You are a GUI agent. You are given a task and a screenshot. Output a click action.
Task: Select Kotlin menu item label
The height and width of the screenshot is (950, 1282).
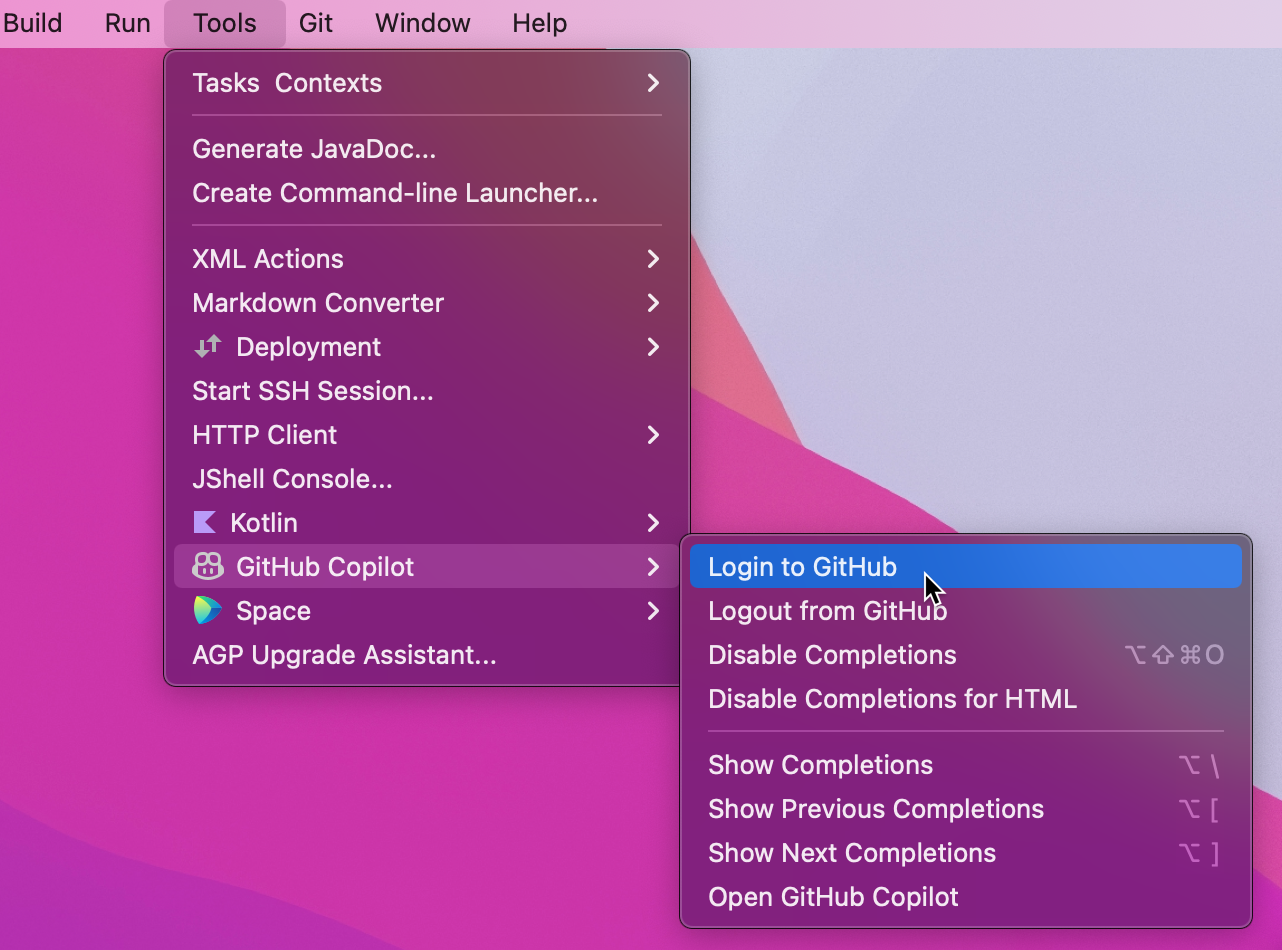click(264, 523)
